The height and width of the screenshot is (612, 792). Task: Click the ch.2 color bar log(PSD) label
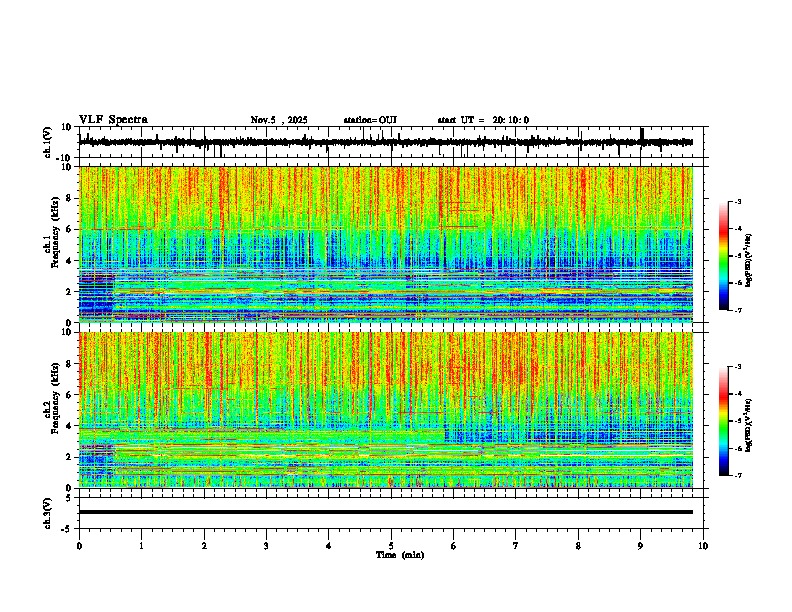point(749,425)
